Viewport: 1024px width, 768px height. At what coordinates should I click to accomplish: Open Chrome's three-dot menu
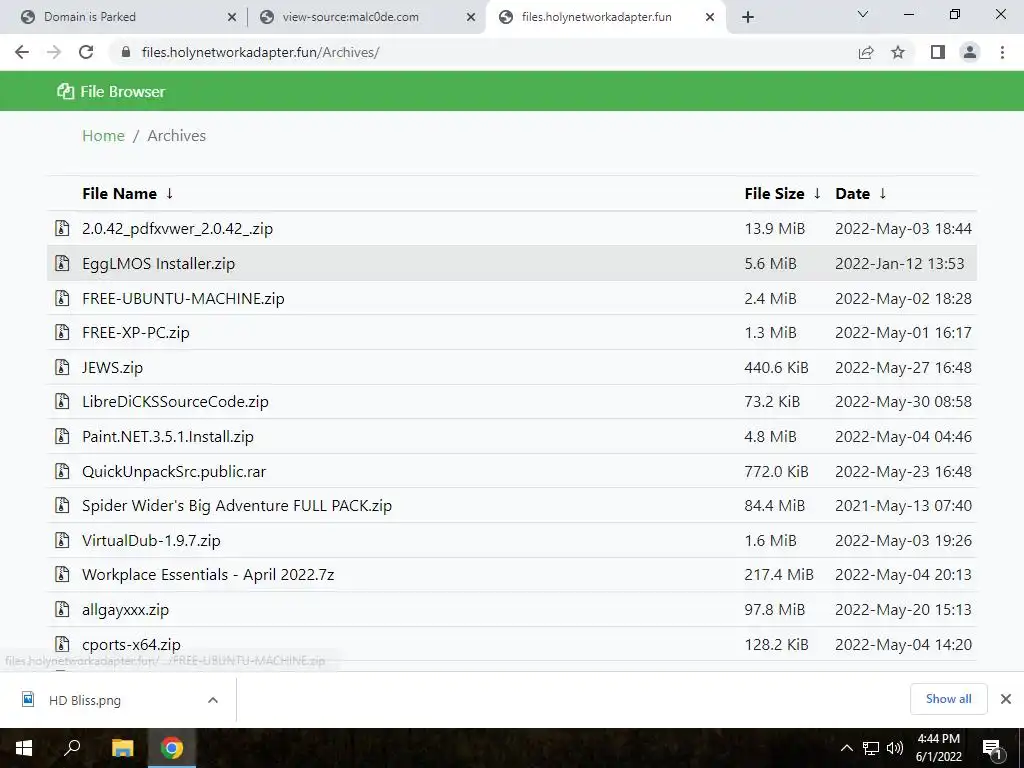1002,52
